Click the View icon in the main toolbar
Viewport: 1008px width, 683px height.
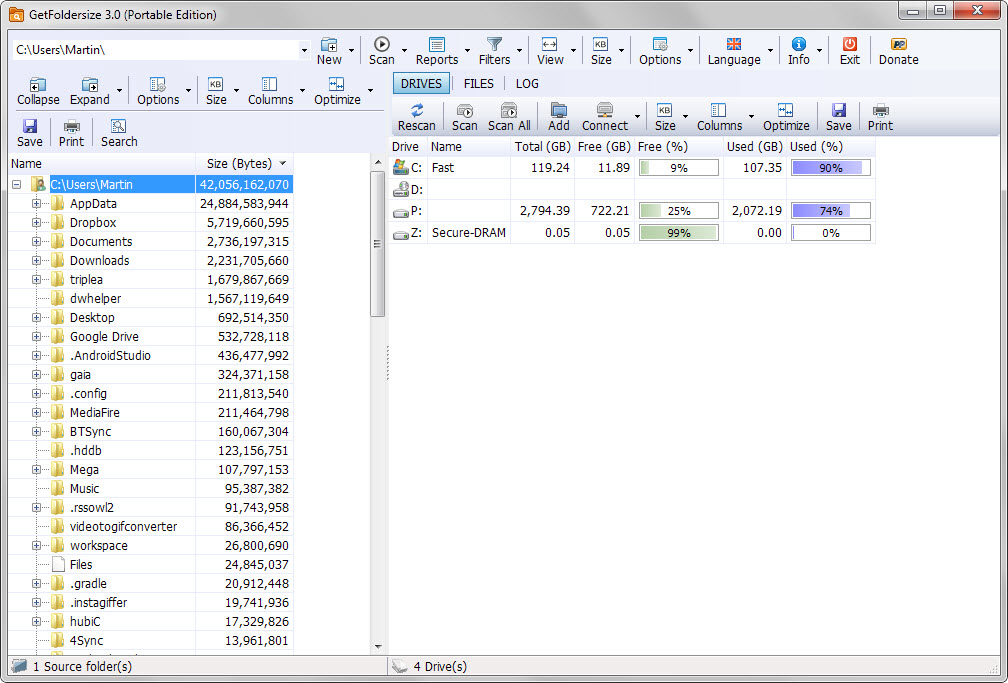pos(550,44)
